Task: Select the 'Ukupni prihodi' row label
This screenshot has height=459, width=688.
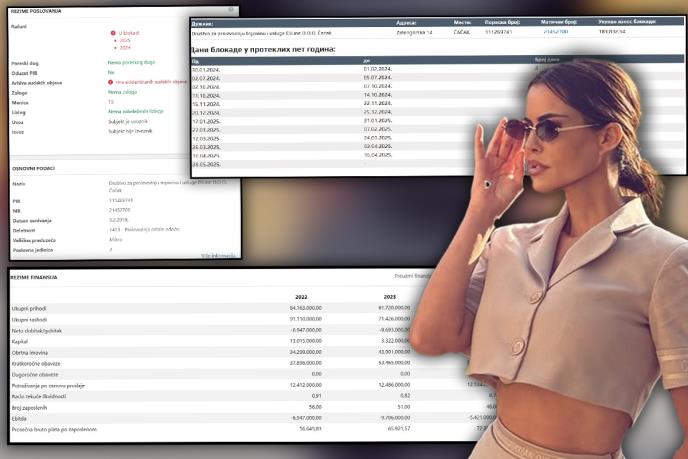Action: coord(32,308)
